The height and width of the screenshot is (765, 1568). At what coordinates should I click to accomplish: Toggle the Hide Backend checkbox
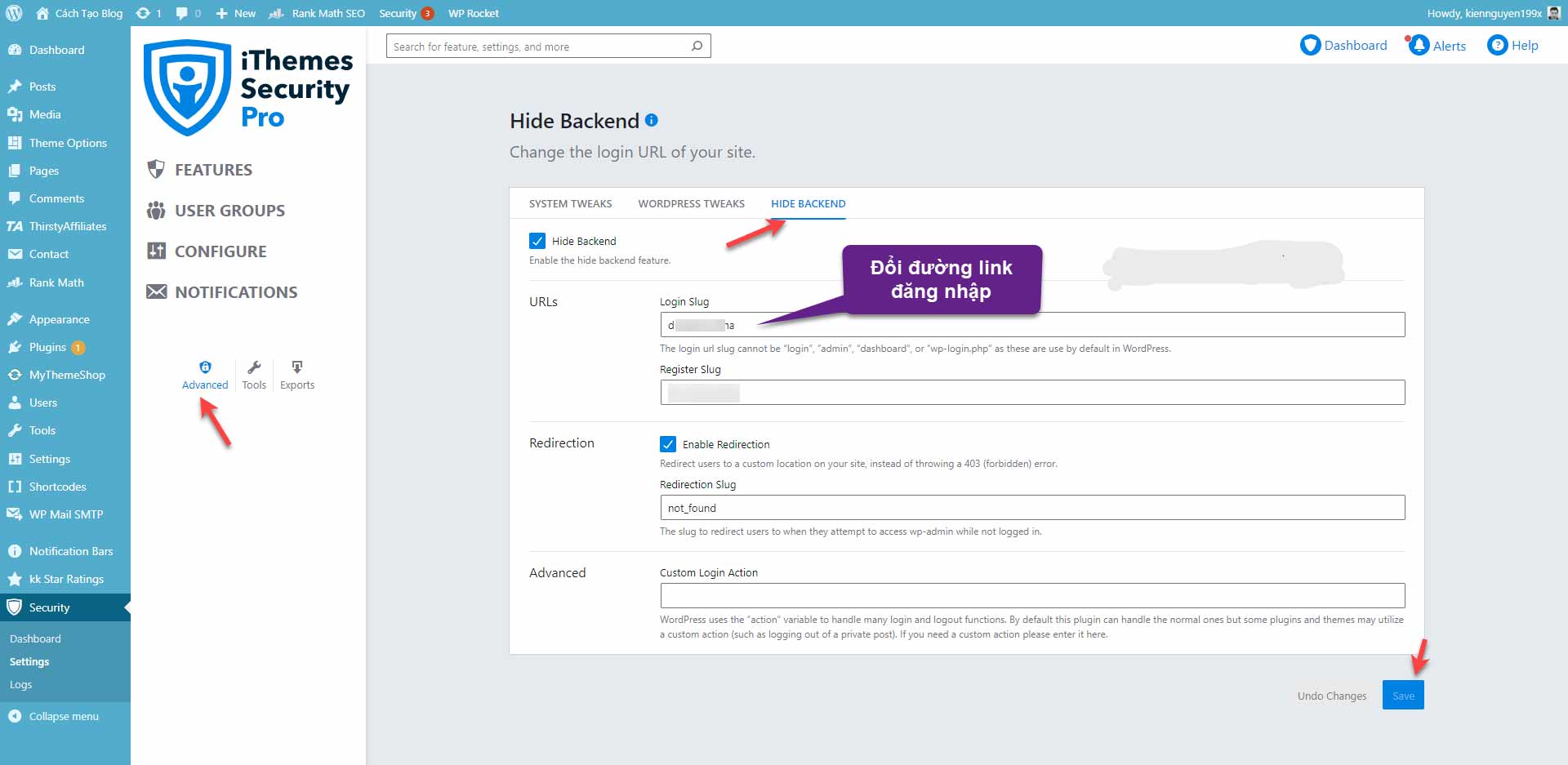pyautogui.click(x=537, y=241)
